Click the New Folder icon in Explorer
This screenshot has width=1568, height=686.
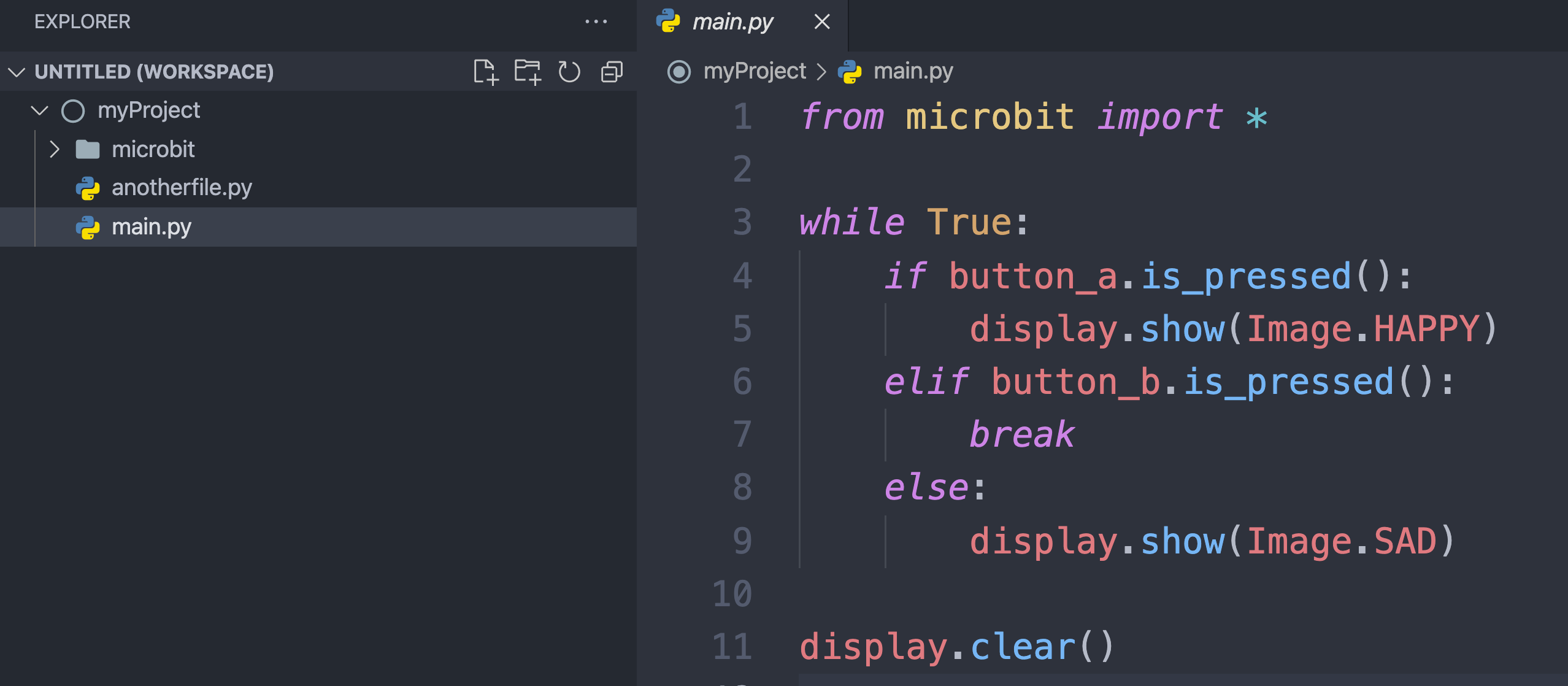tap(528, 72)
